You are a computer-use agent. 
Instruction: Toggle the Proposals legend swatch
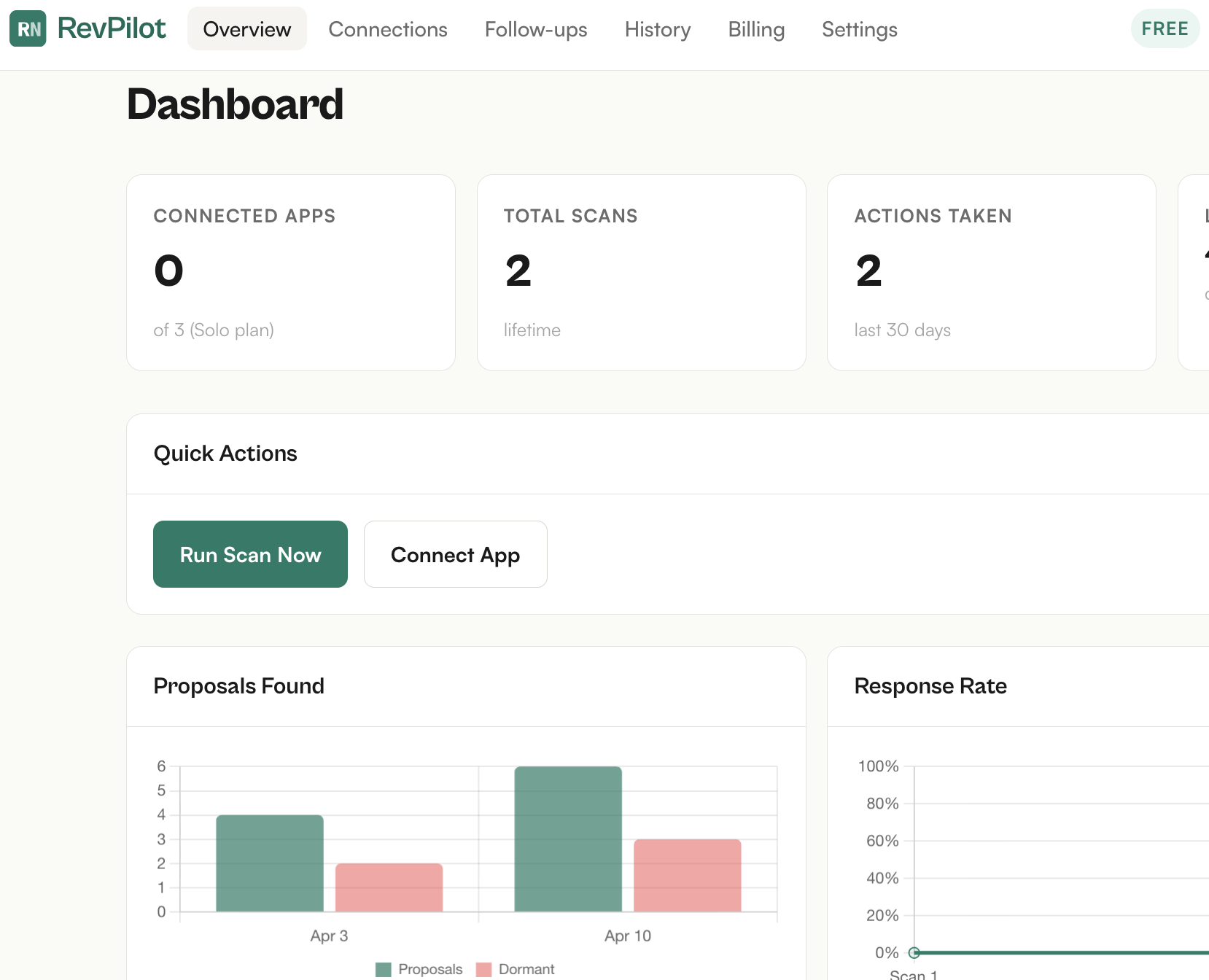384,969
